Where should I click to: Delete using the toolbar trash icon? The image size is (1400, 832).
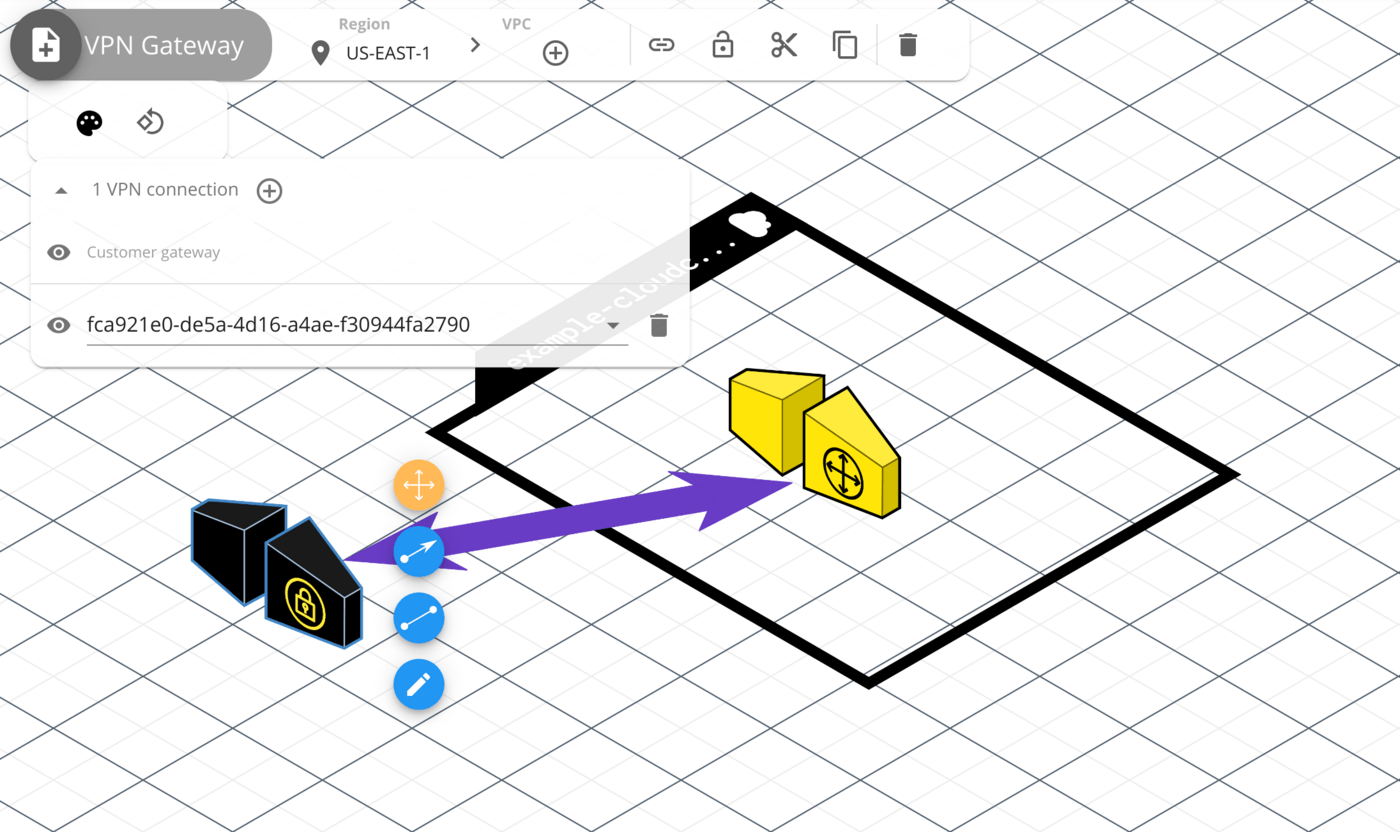[907, 45]
